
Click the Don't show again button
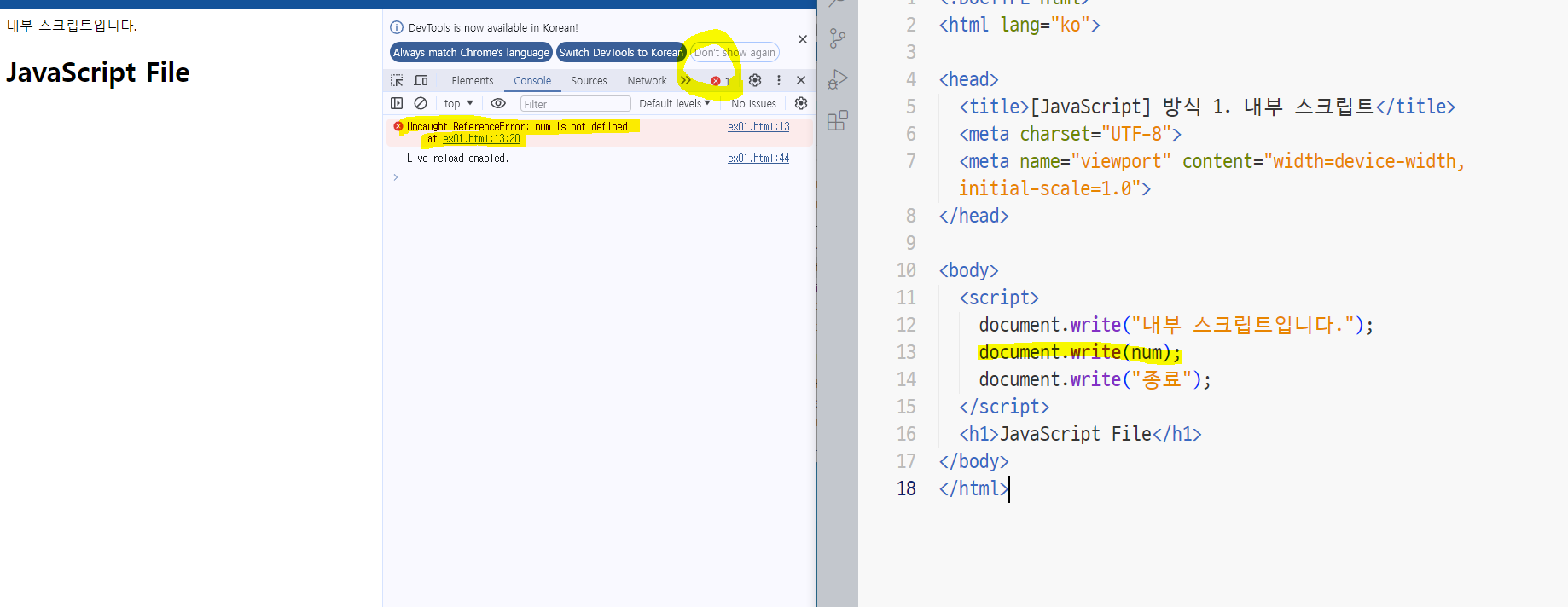pyautogui.click(x=735, y=52)
